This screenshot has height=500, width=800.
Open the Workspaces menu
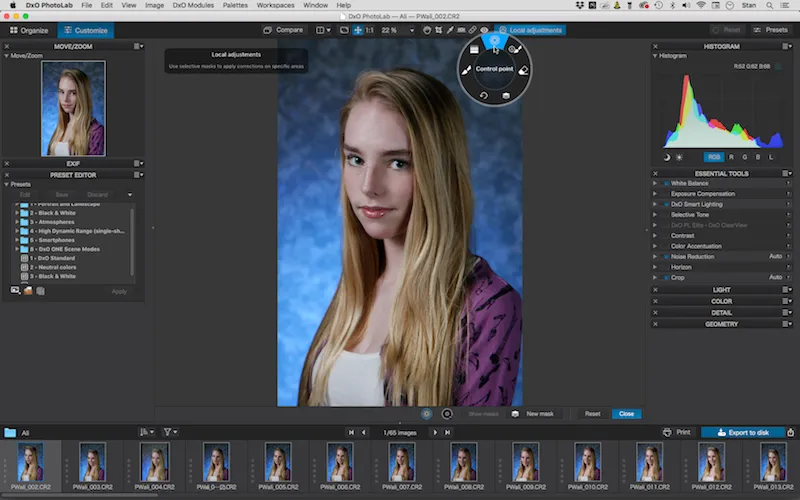click(x=276, y=5)
